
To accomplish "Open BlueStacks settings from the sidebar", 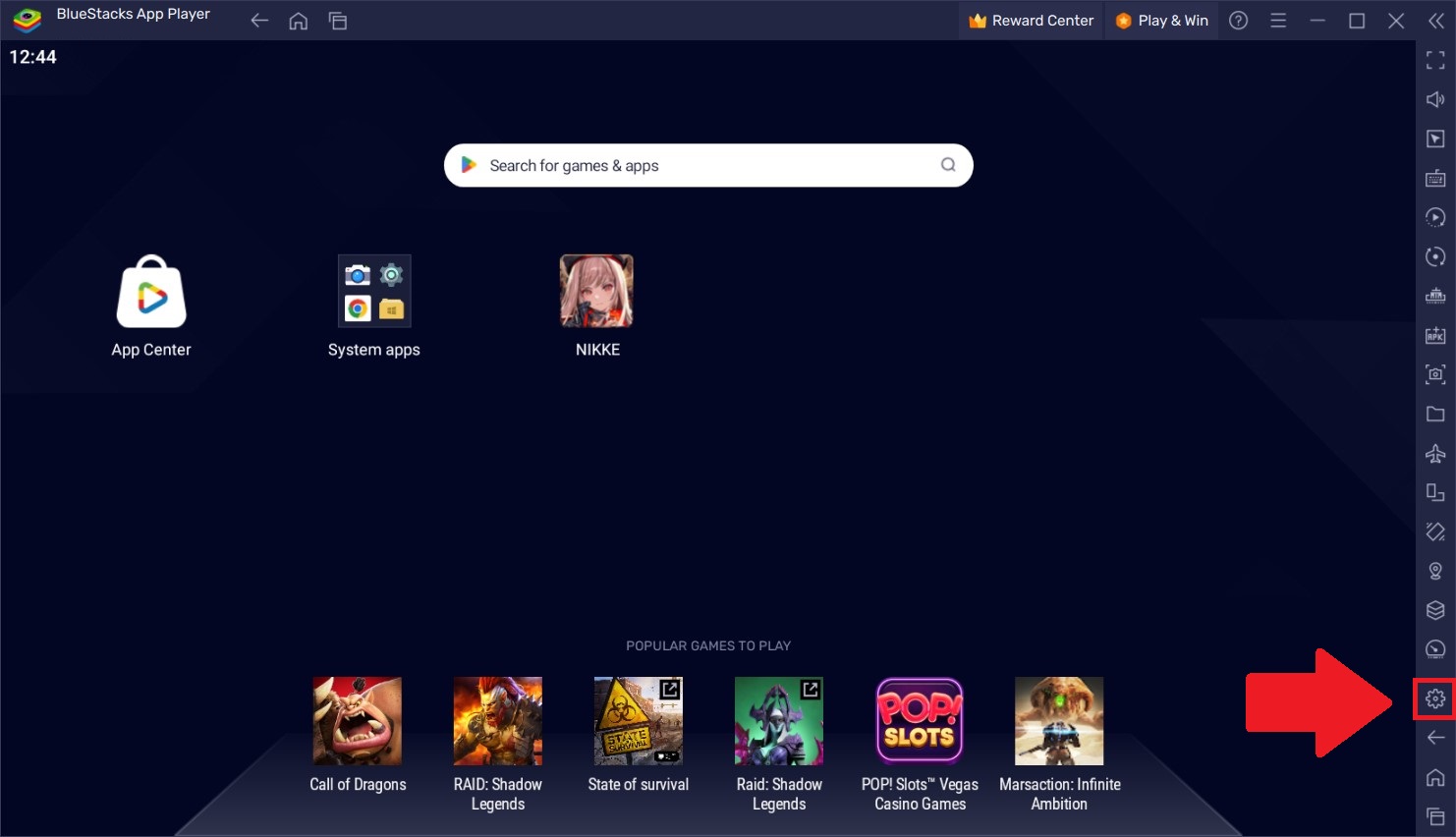I will pyautogui.click(x=1434, y=698).
